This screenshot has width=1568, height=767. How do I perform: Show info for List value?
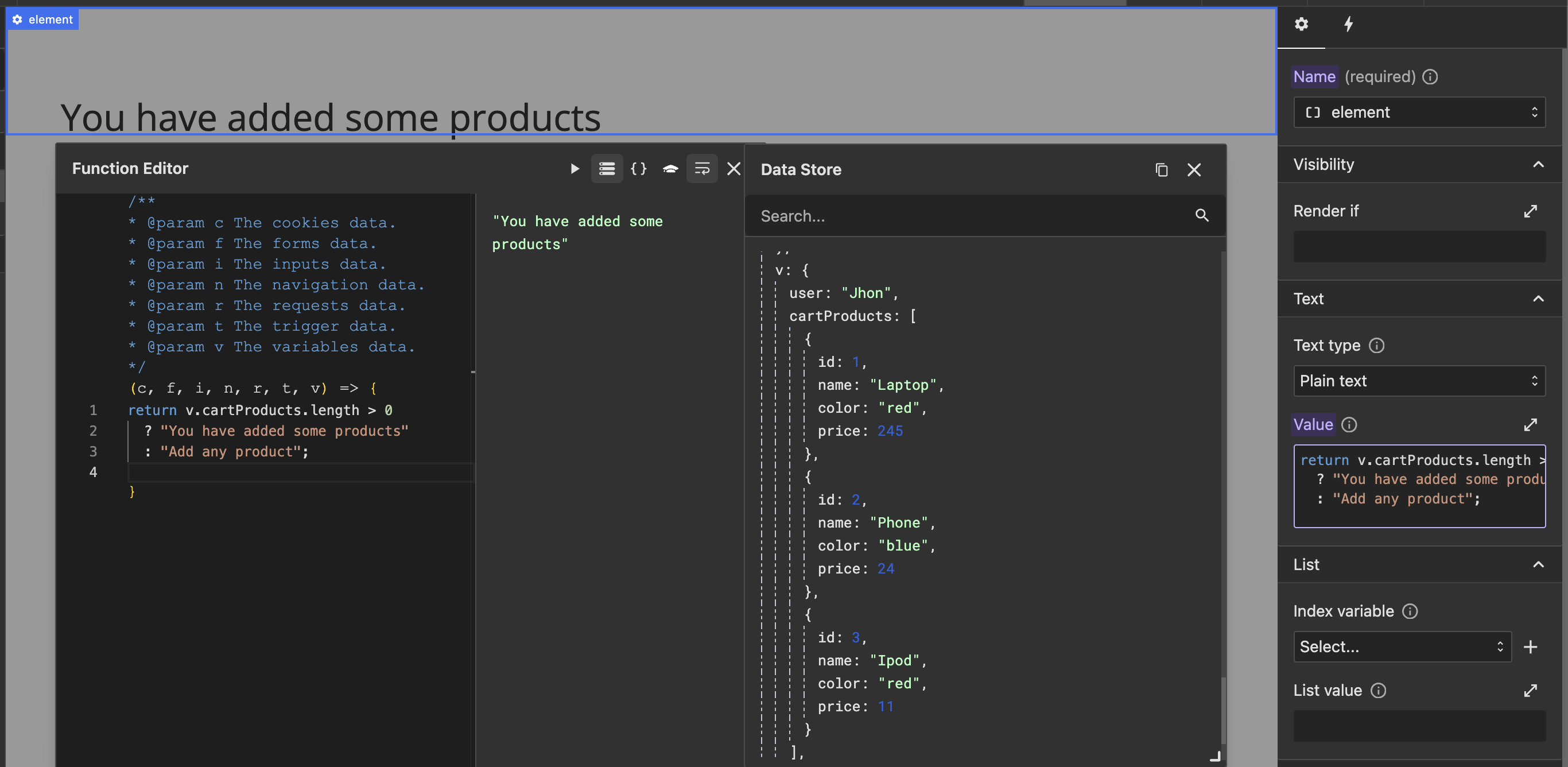1378,690
